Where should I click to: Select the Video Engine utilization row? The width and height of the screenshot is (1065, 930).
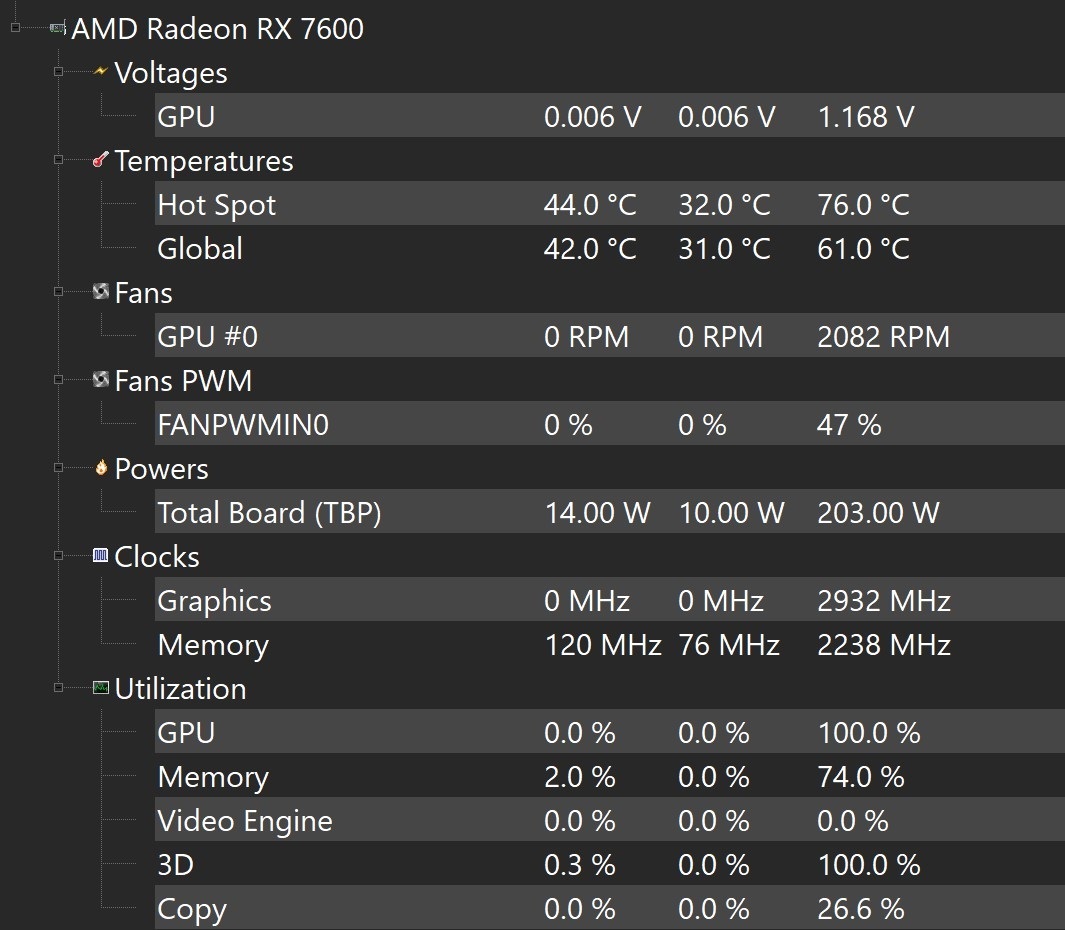pyautogui.click(x=245, y=821)
